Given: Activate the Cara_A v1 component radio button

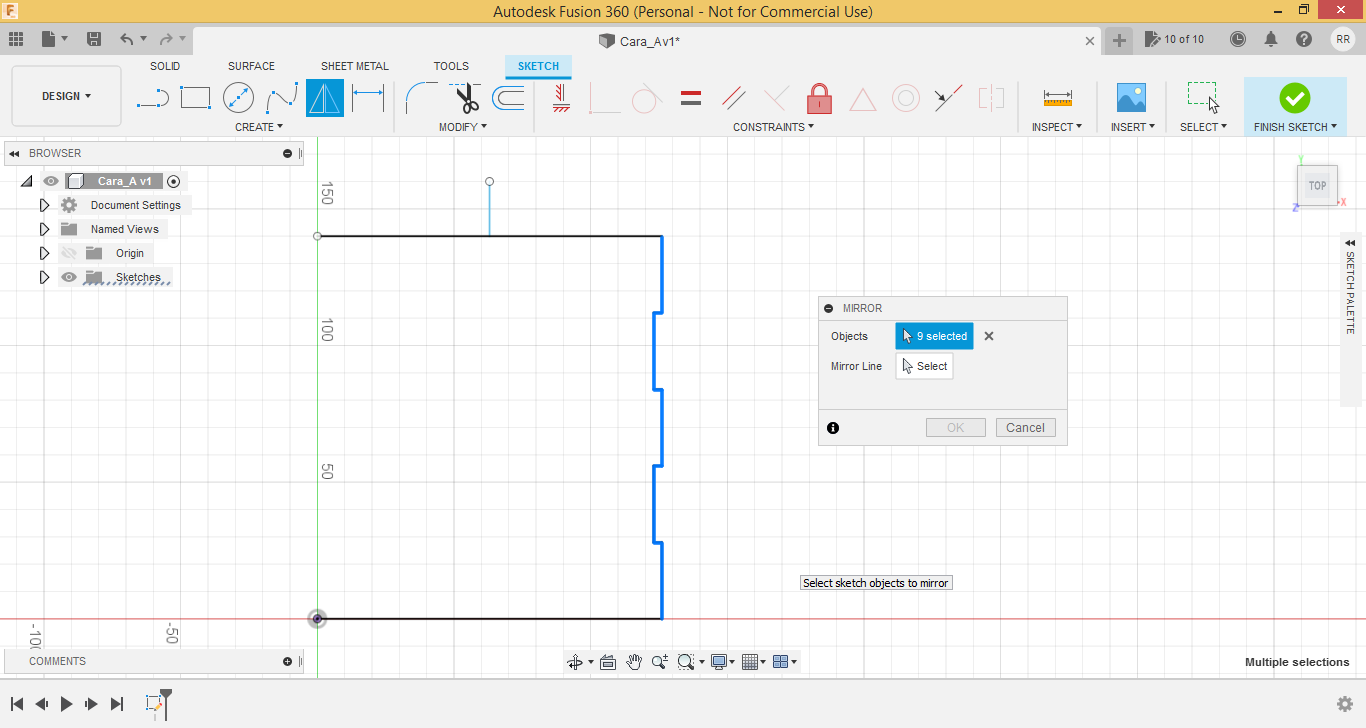Looking at the screenshot, I should [174, 181].
